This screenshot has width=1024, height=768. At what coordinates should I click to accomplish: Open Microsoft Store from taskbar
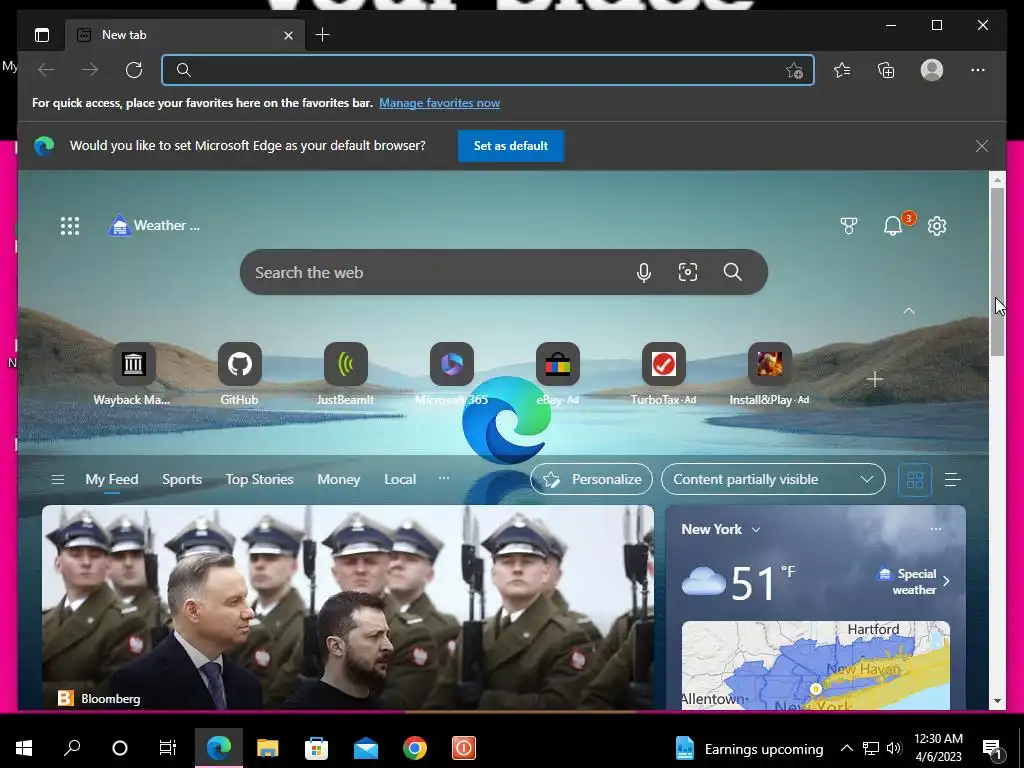point(316,748)
